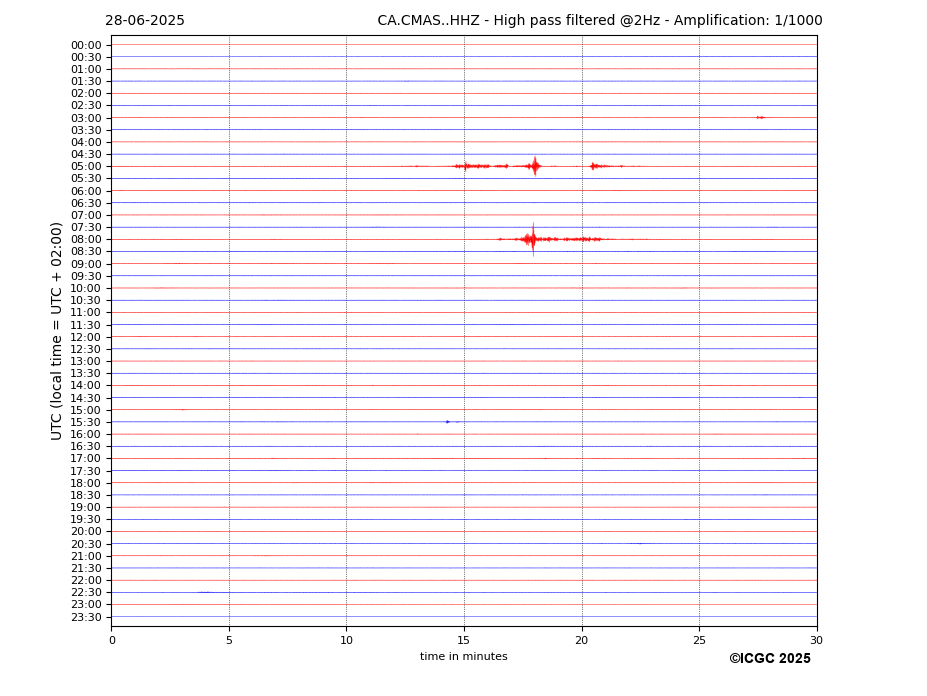Click the 19:00 time row label
Screen dimensions: 927x696
tap(86, 507)
